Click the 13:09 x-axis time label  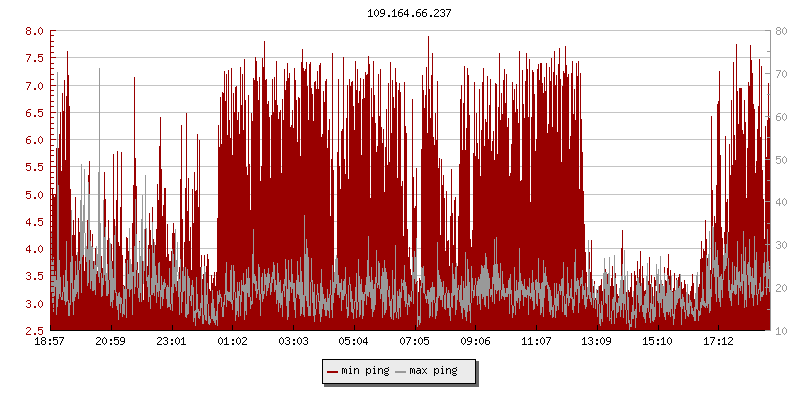tap(597, 341)
